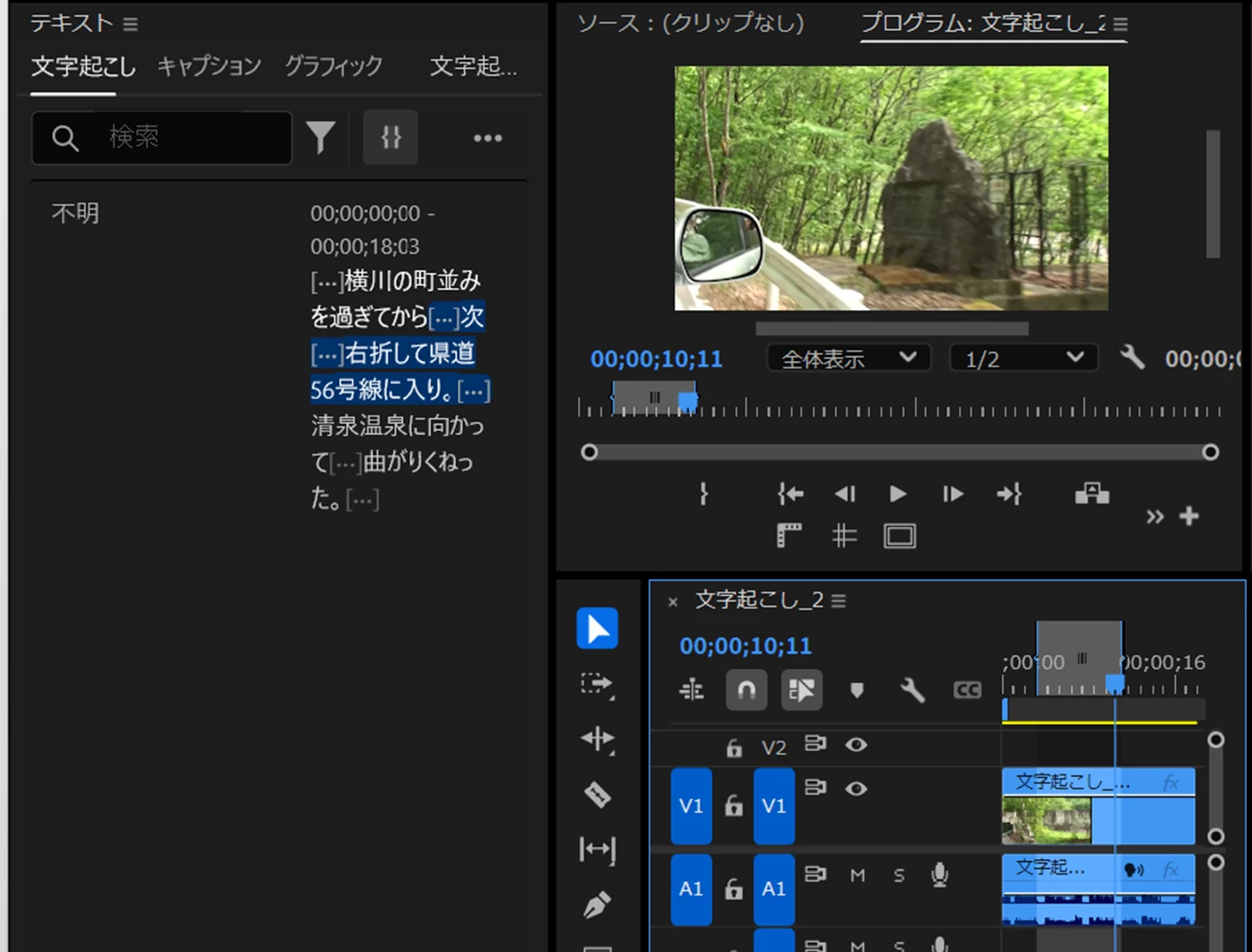Toggle V2 track lock
This screenshot has width=1252, height=952.
(733, 748)
